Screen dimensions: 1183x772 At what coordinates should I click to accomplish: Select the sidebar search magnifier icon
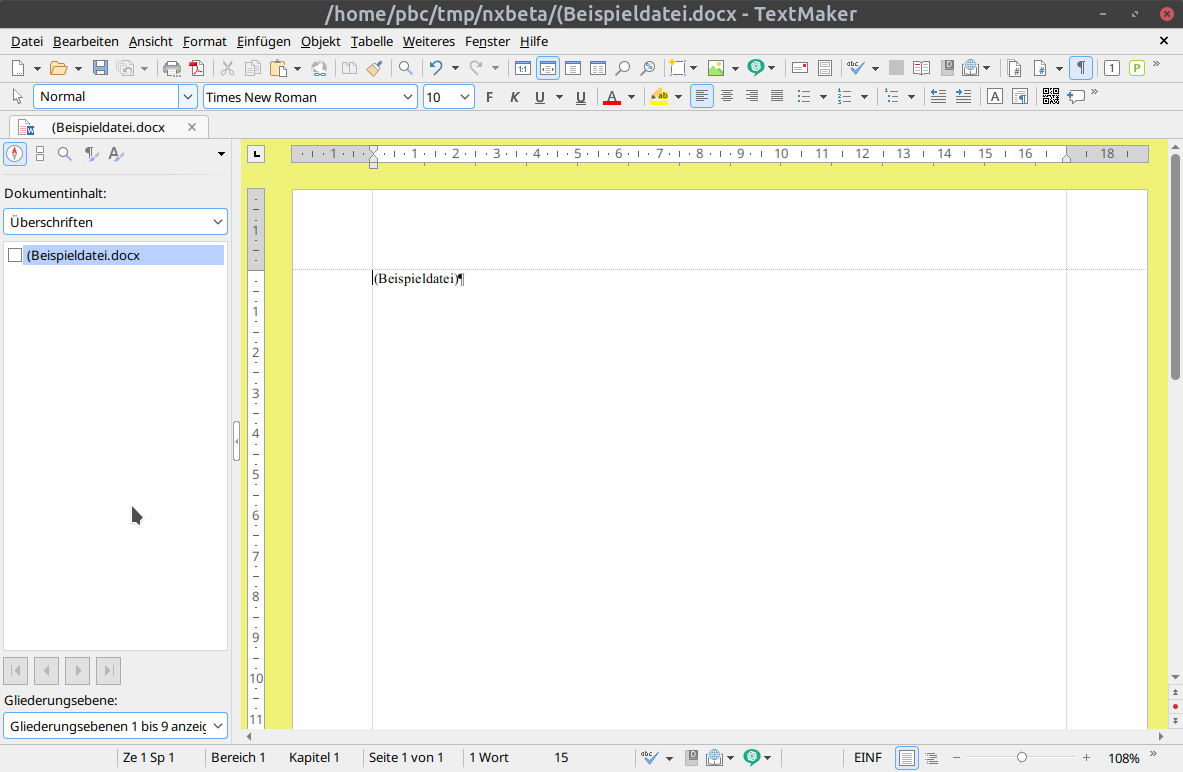coord(65,154)
